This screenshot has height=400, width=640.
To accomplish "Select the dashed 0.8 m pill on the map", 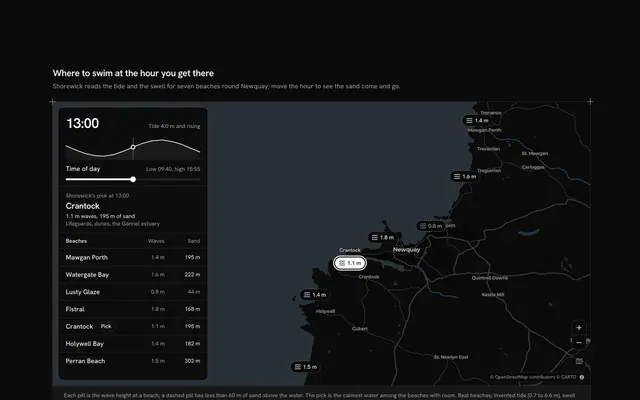I will coord(431,226).
